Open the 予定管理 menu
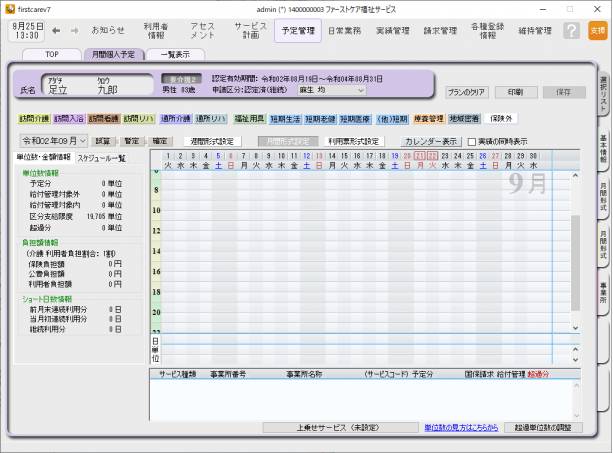The image size is (613, 453). click(298, 31)
